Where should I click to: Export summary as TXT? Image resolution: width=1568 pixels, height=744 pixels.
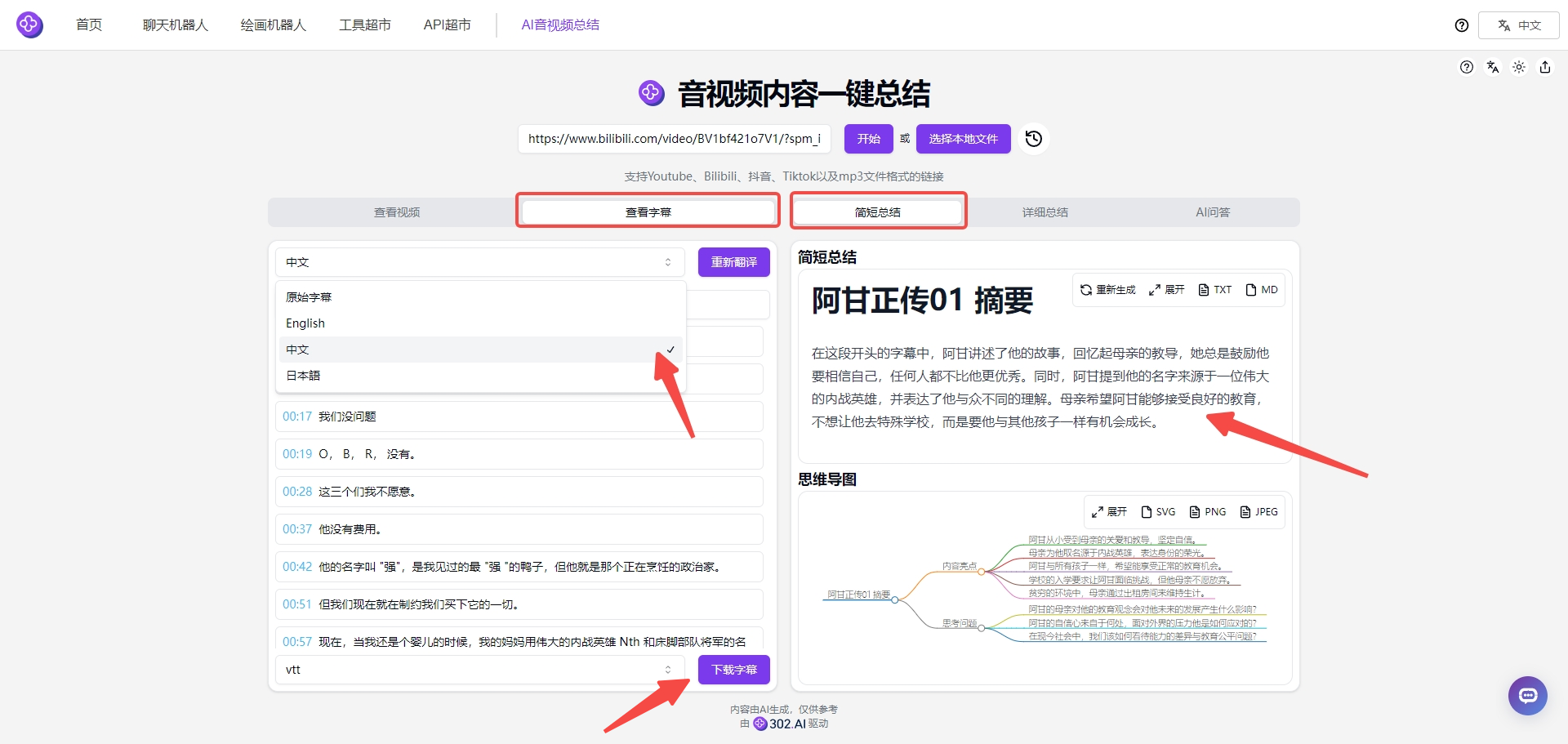pos(1215,290)
